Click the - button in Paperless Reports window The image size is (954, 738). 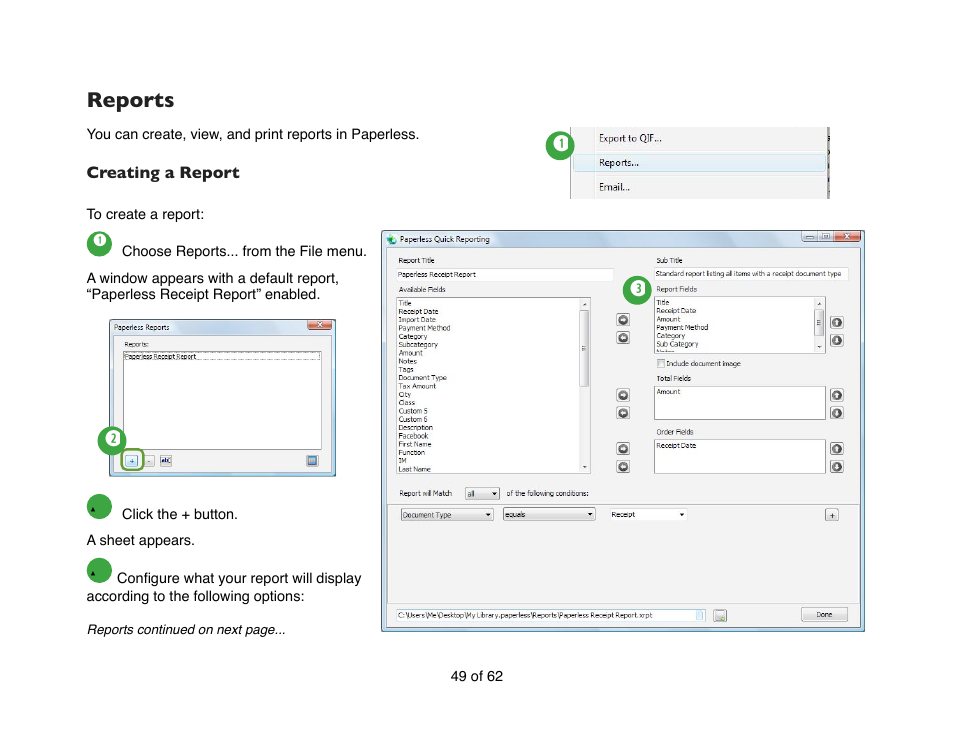coord(150,461)
